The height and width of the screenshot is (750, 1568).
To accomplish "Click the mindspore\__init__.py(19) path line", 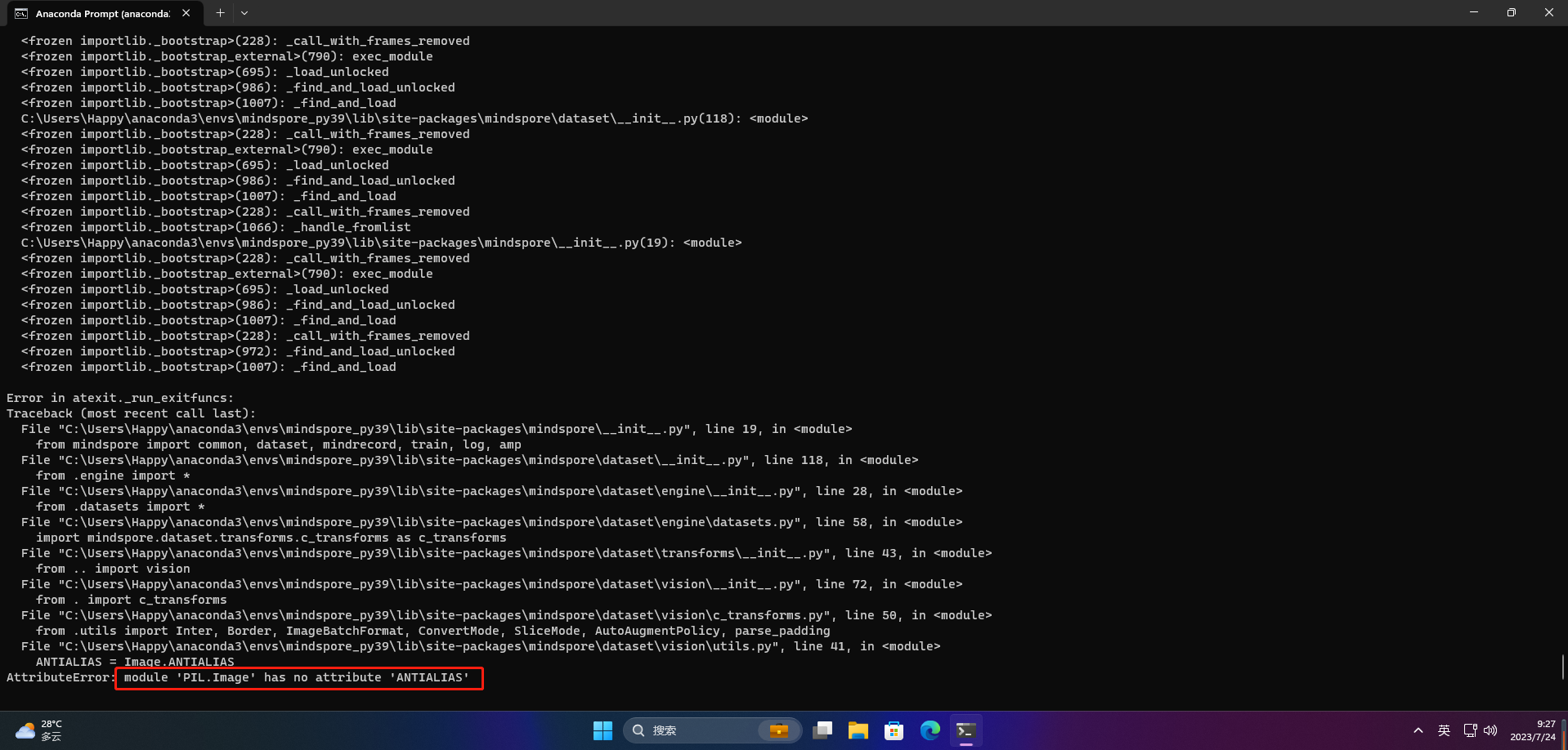I will pos(382,243).
